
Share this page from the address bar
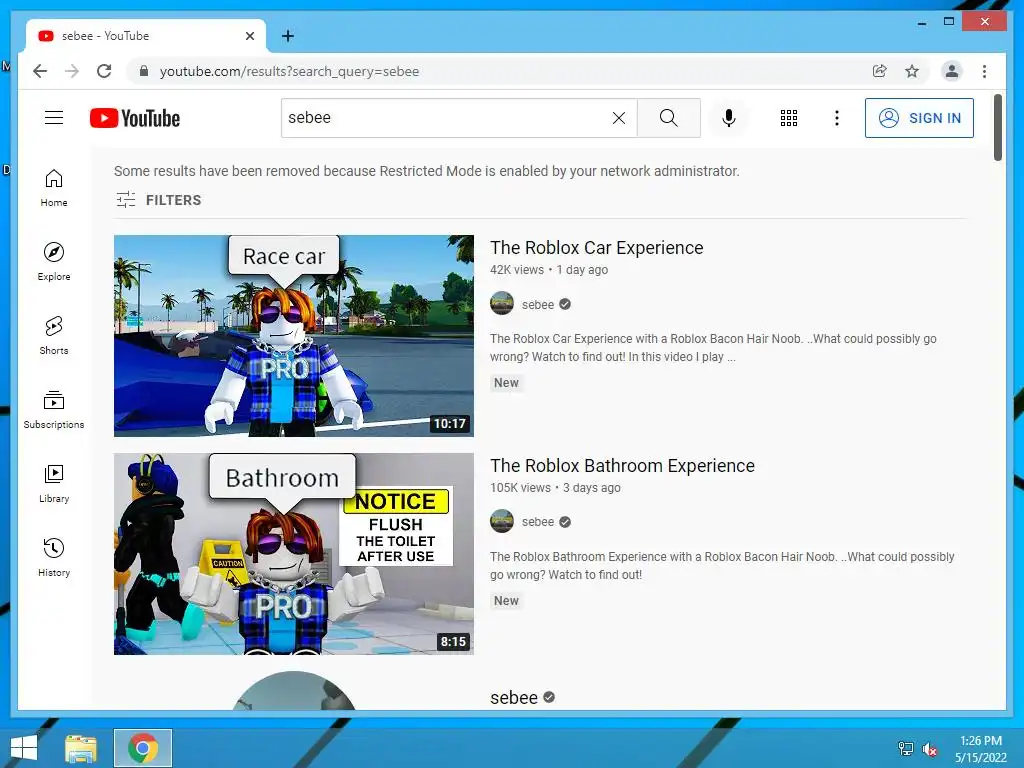pos(880,71)
